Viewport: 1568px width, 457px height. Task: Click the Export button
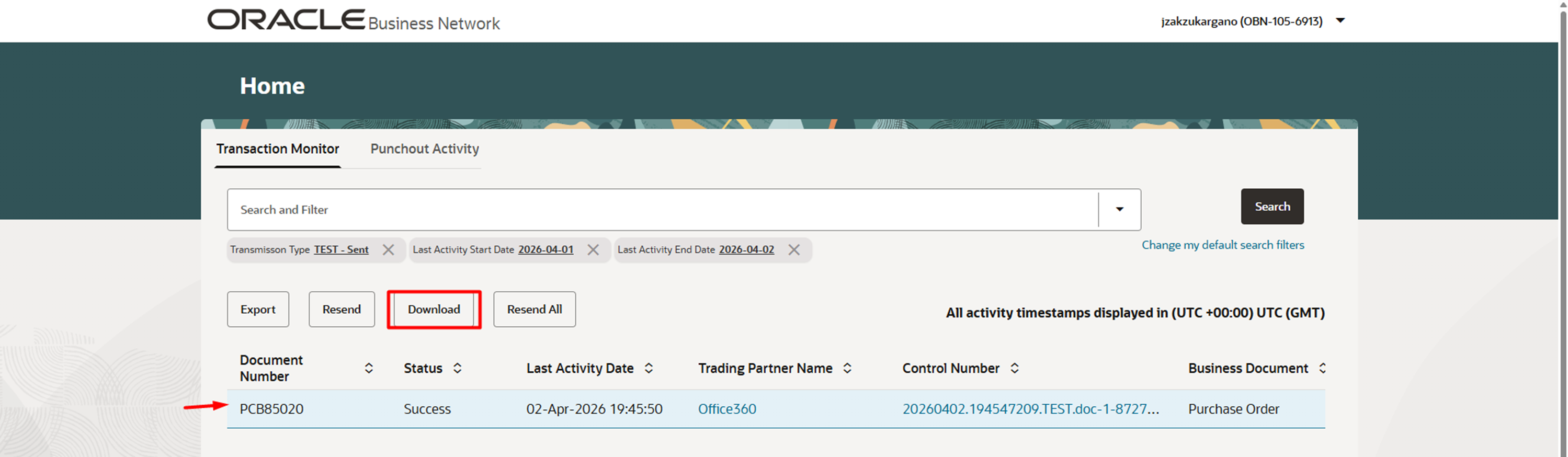258,309
